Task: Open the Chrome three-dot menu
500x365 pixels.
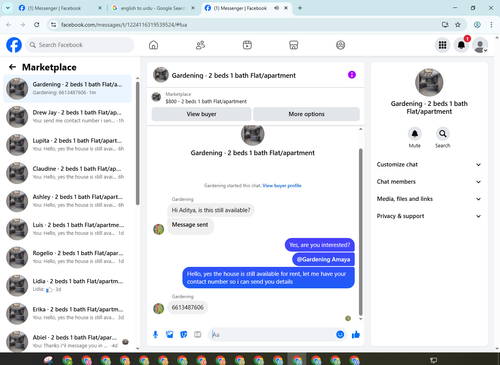Action: [x=491, y=25]
